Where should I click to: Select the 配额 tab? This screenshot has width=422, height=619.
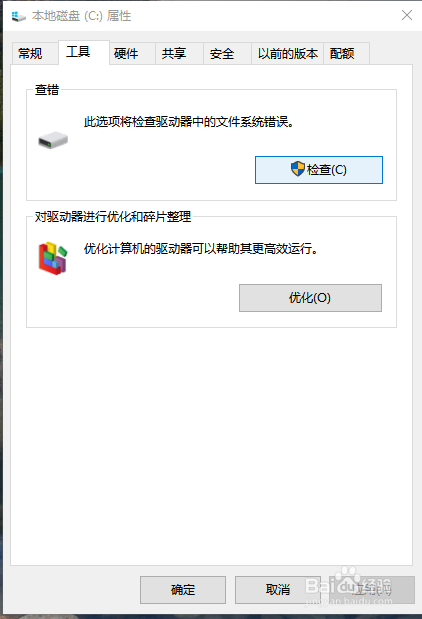pyautogui.click(x=342, y=53)
